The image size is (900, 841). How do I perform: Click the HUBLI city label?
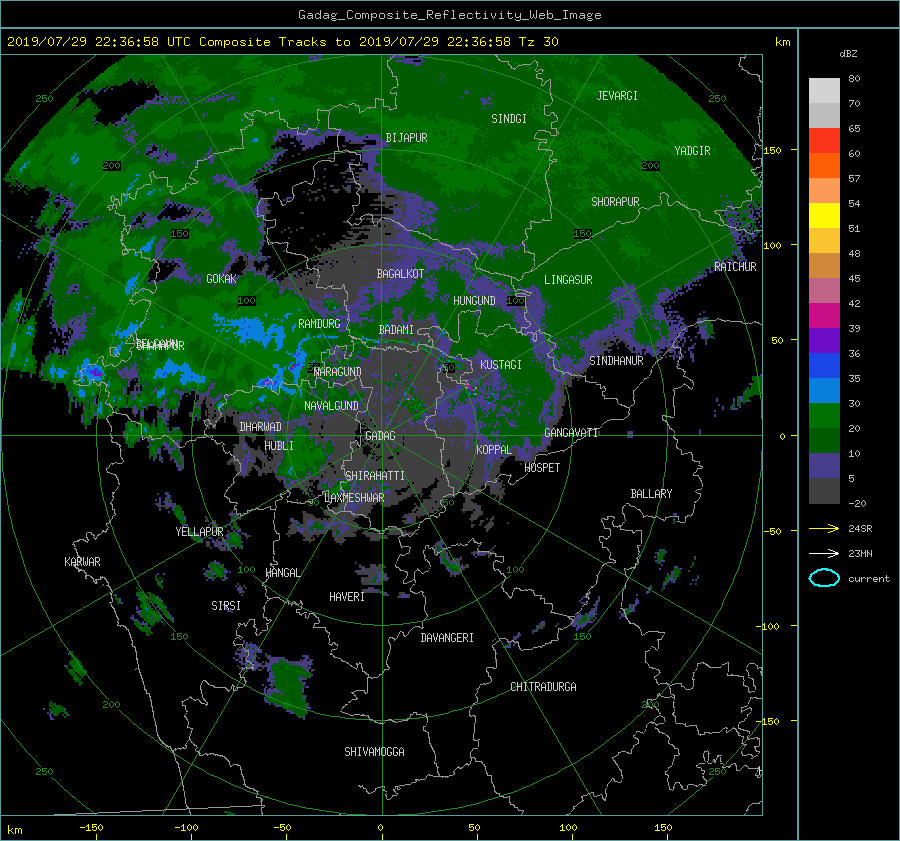click(x=279, y=445)
